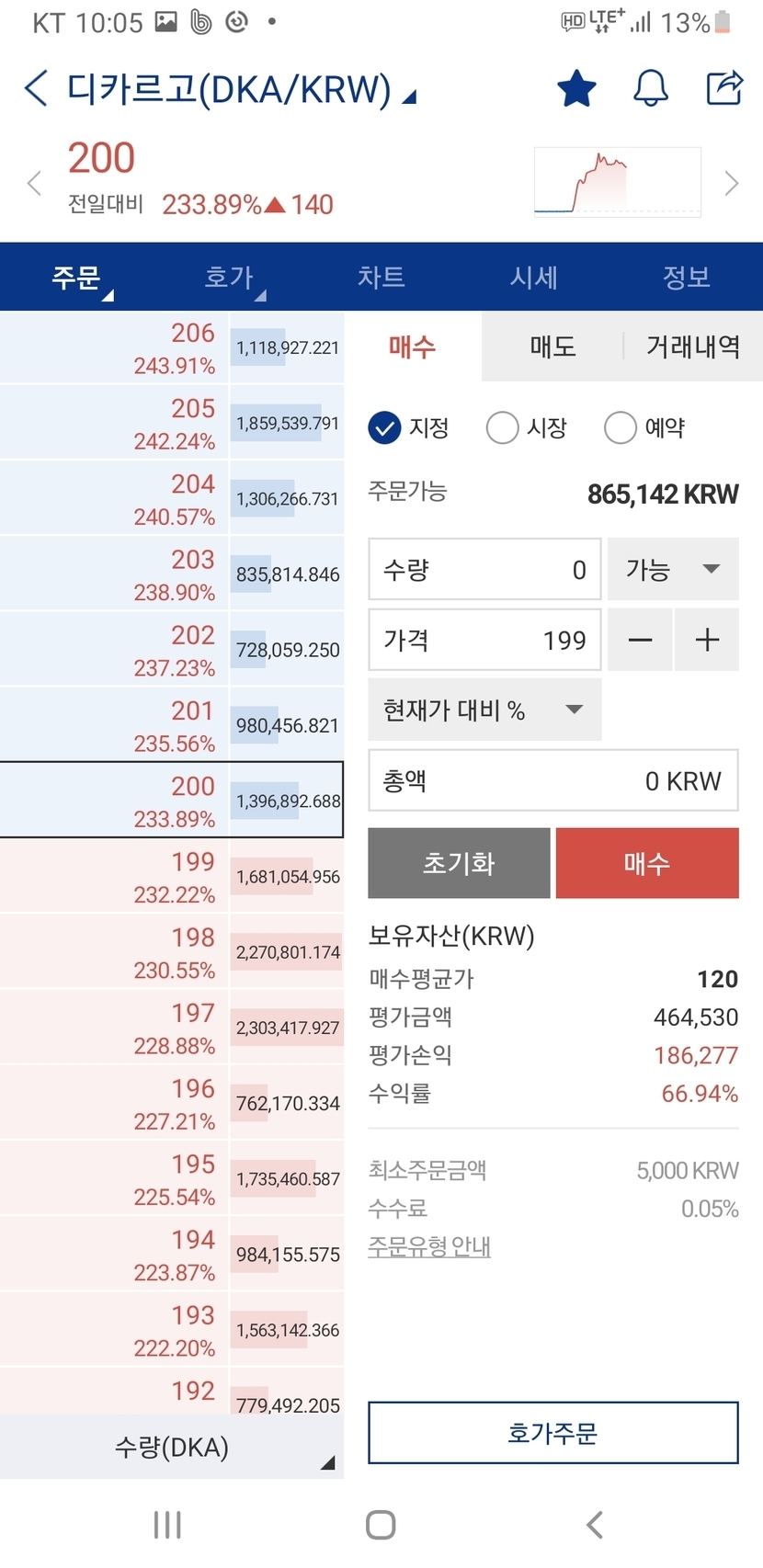Open the 수량(DKA) selector at bottom
The image size is (763, 1568).
coord(172,1448)
